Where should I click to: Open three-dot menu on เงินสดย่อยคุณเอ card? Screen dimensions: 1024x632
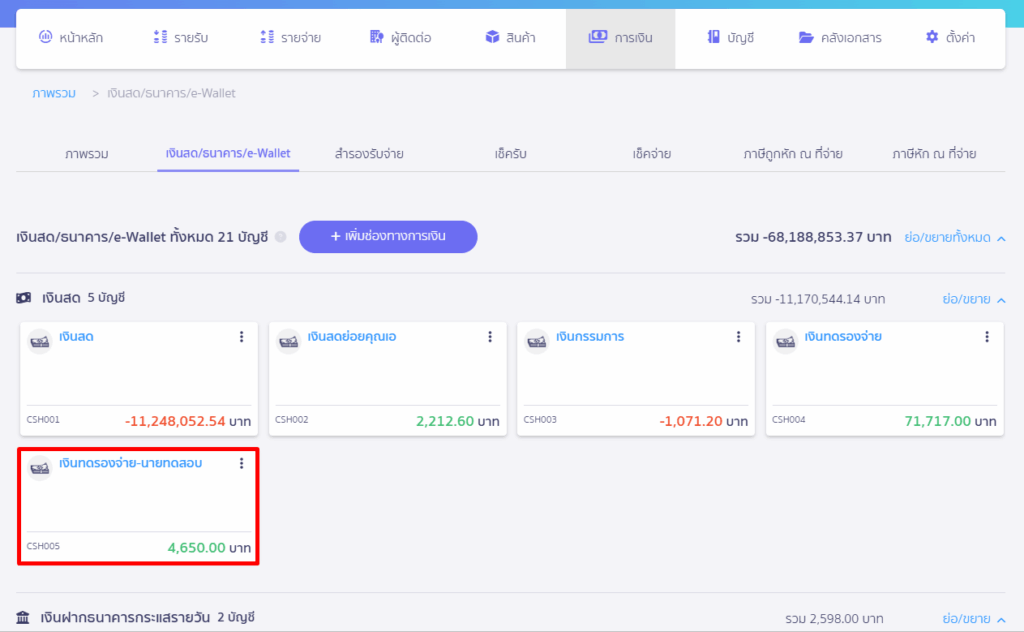[490, 337]
